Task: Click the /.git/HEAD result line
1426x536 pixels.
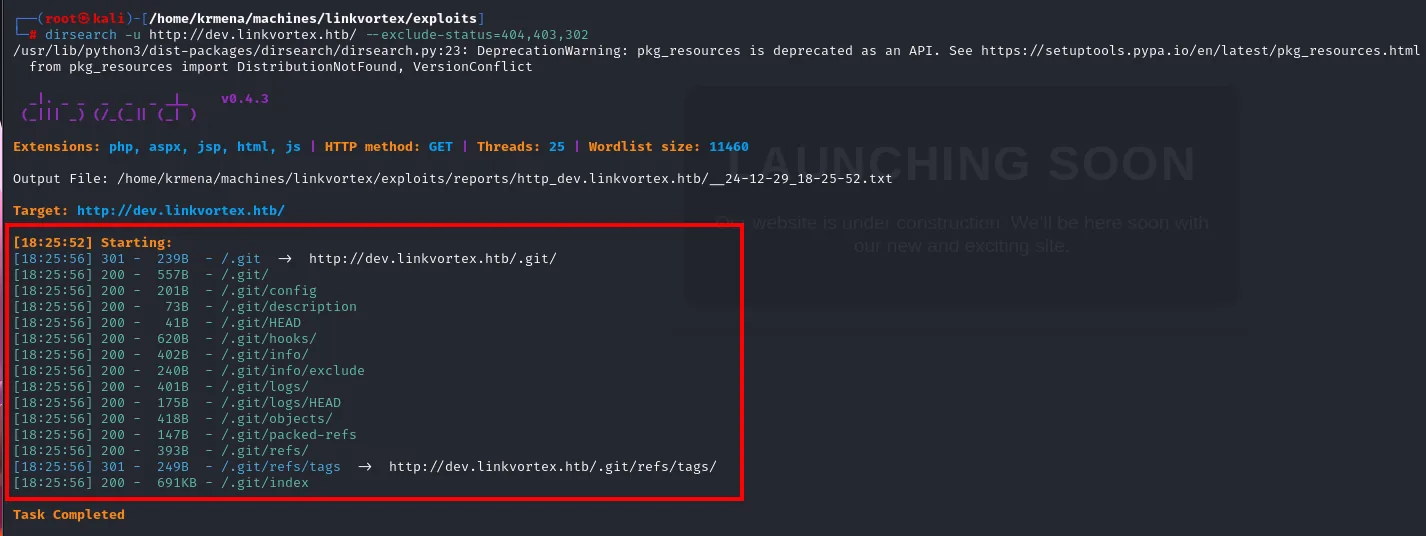Action: click(157, 323)
